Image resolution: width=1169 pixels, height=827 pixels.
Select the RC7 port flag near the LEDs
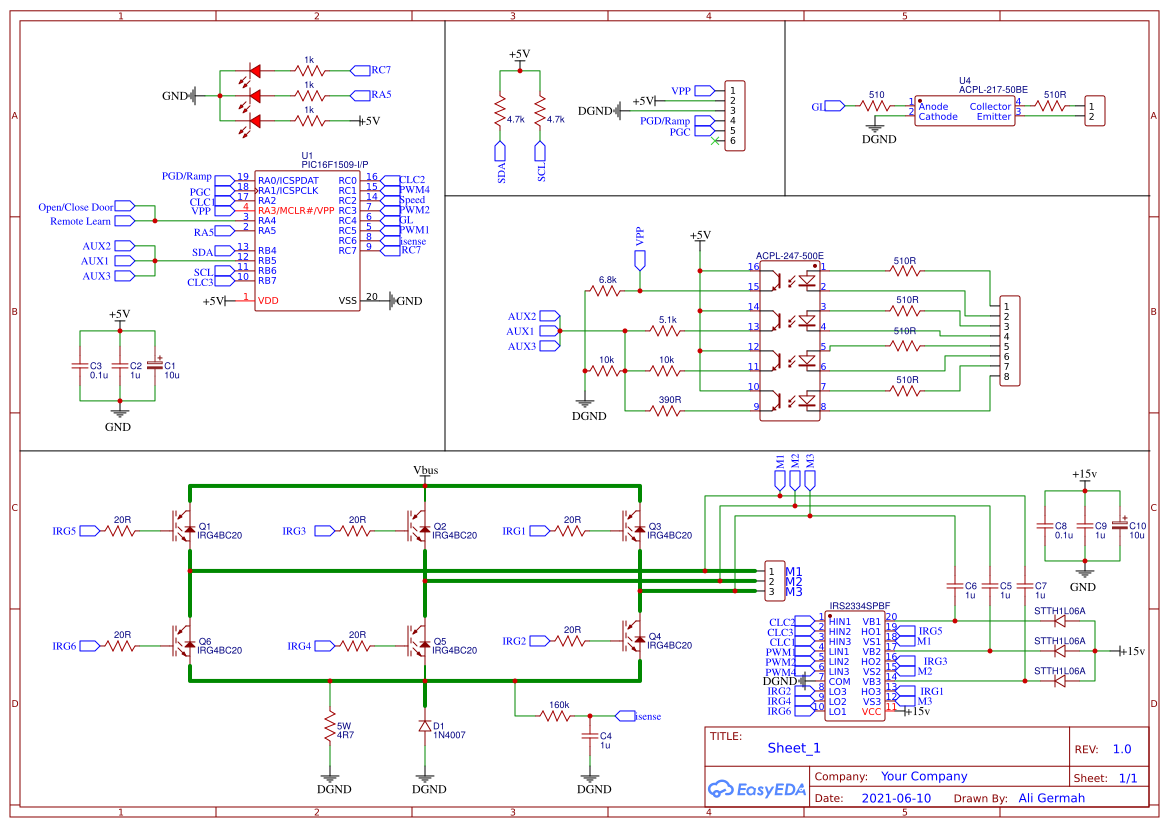tap(360, 69)
